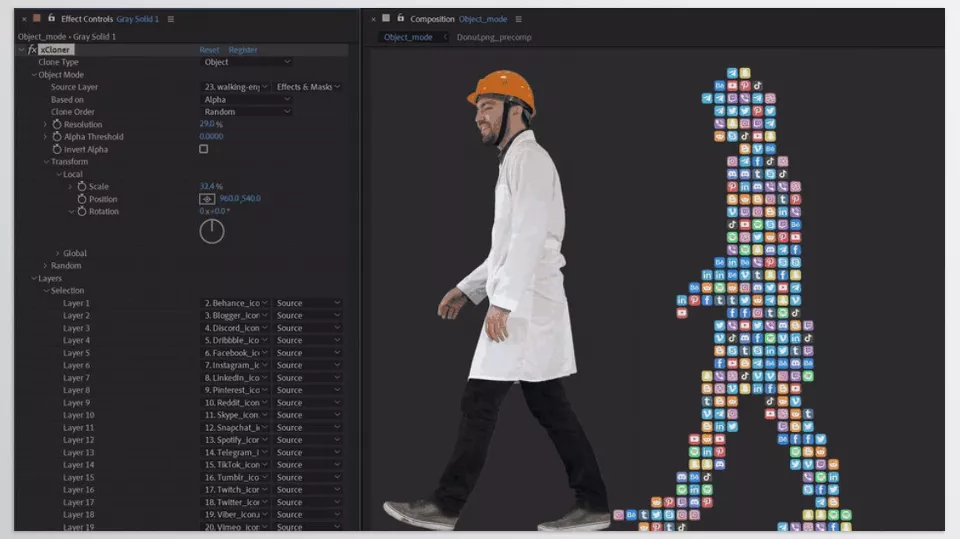Click the Gray Solid 1 layer name in header
The width and height of the screenshot is (960, 539).
(137, 19)
